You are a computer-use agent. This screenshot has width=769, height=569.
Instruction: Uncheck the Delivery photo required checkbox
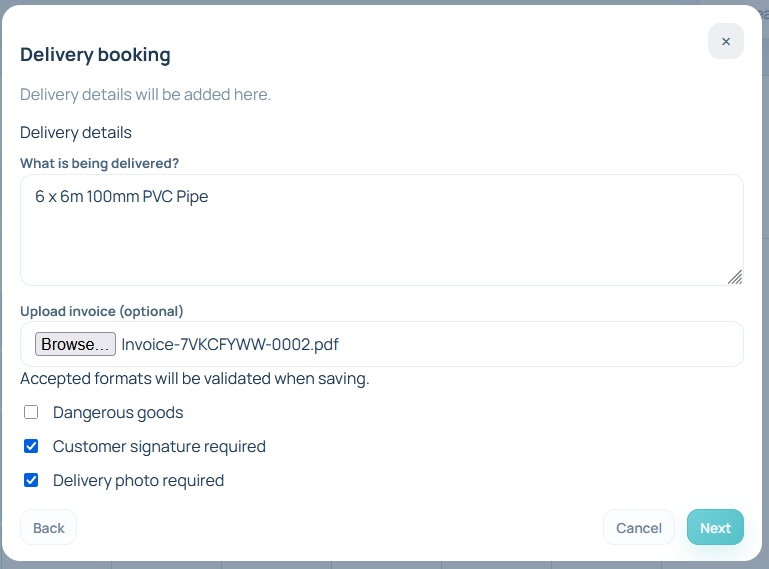coord(31,480)
